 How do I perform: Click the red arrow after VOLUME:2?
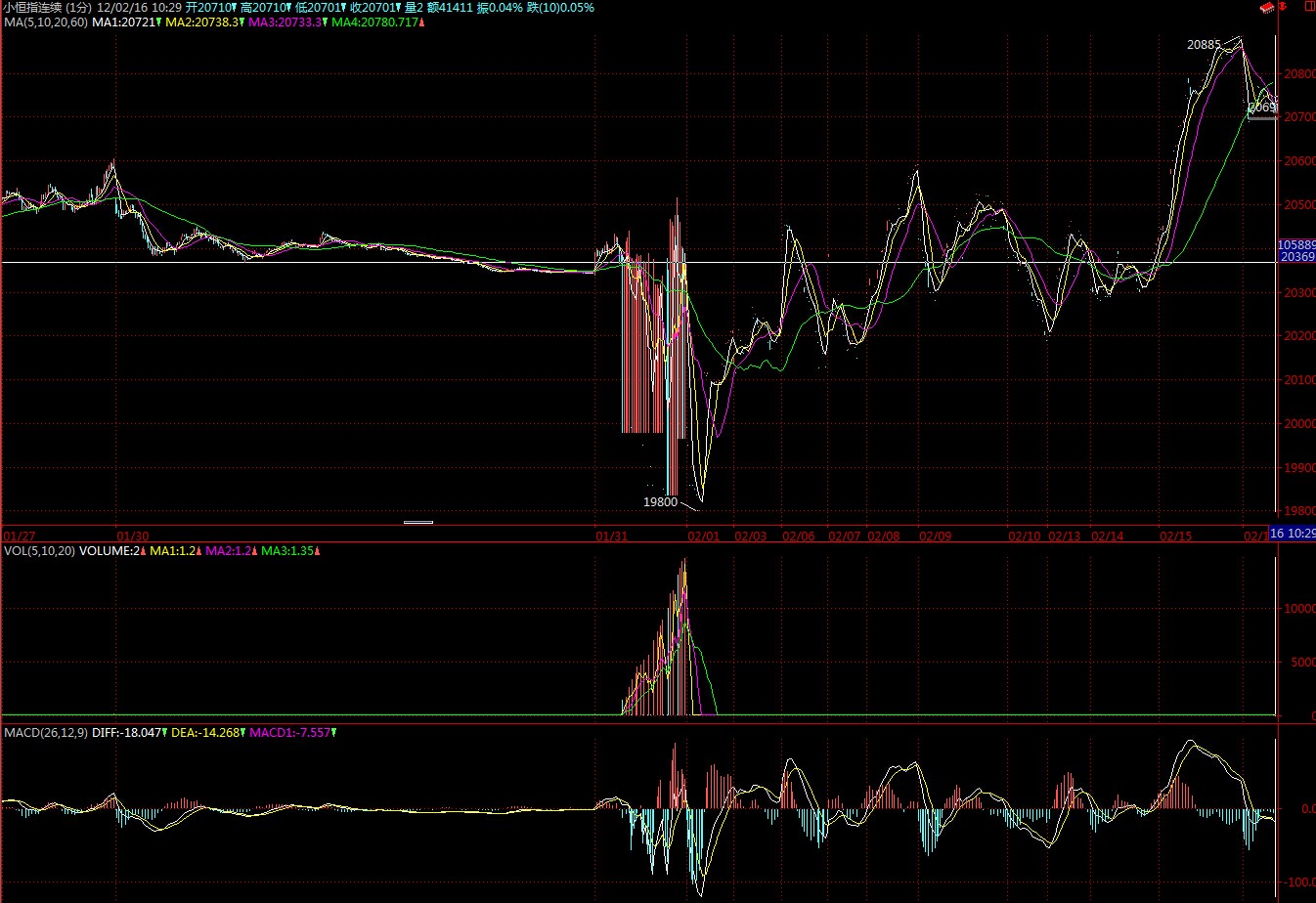[144, 551]
